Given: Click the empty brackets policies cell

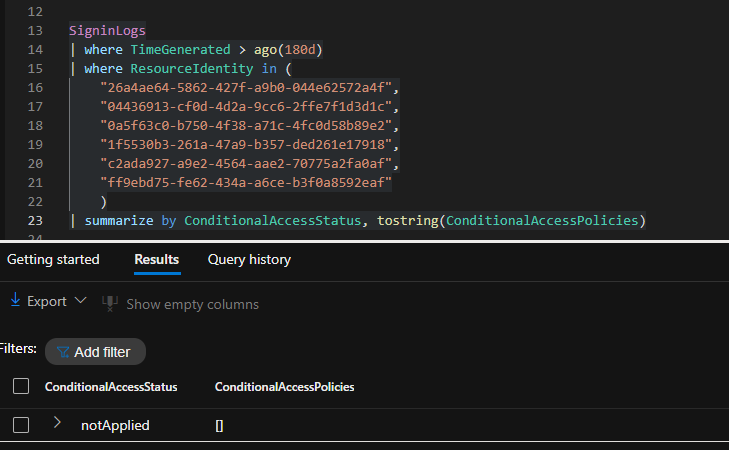Looking at the screenshot, I should pyautogui.click(x=219, y=425).
